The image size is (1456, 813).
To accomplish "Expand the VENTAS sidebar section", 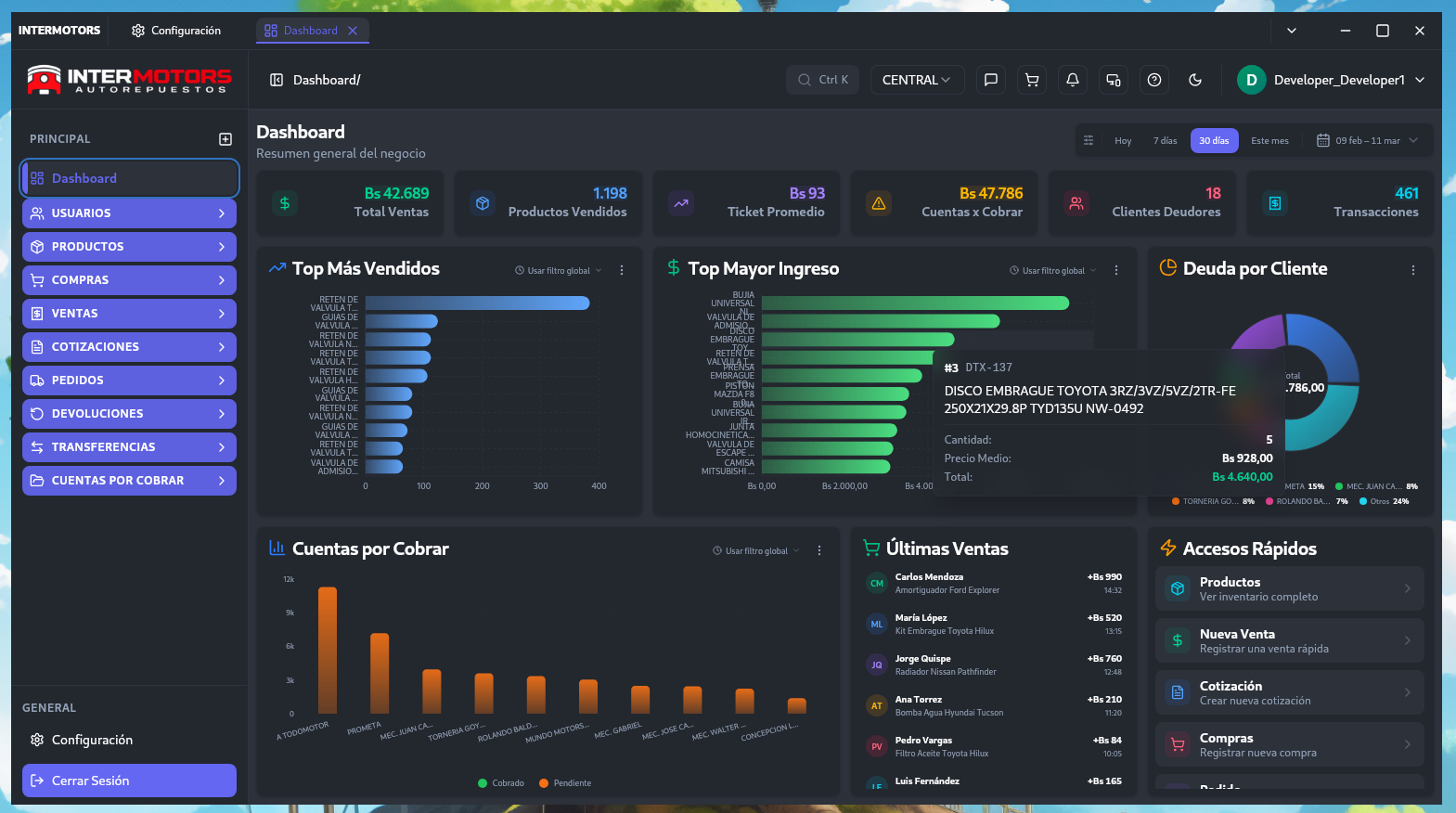I will [129, 314].
